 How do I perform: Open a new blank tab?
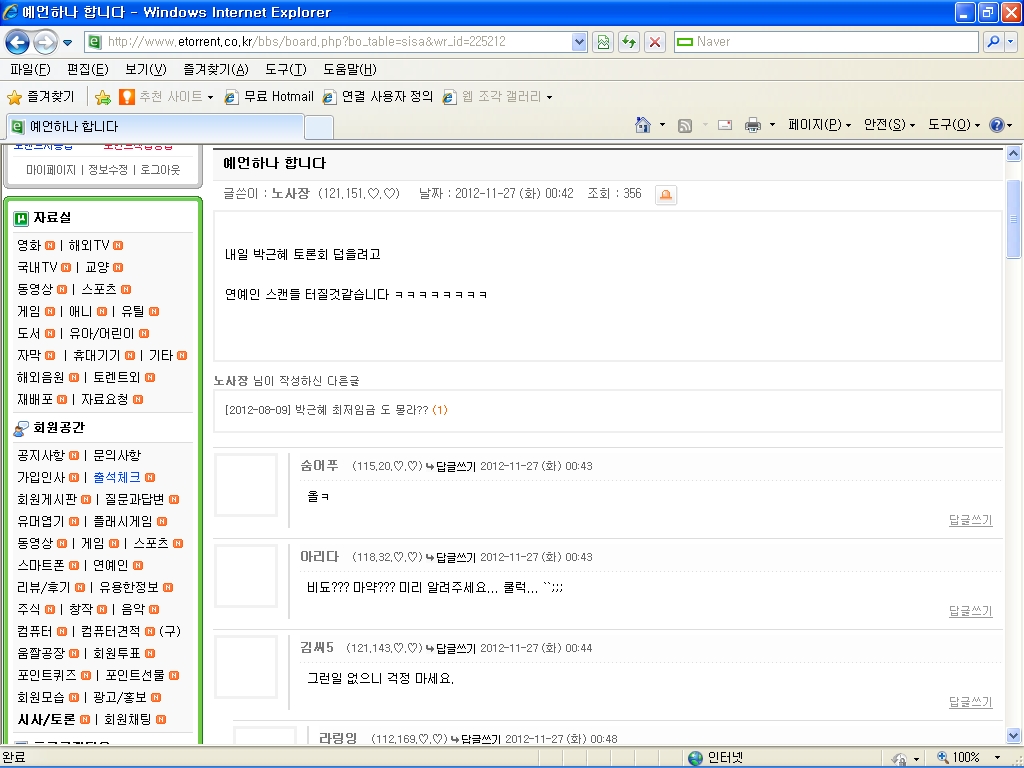(319, 127)
